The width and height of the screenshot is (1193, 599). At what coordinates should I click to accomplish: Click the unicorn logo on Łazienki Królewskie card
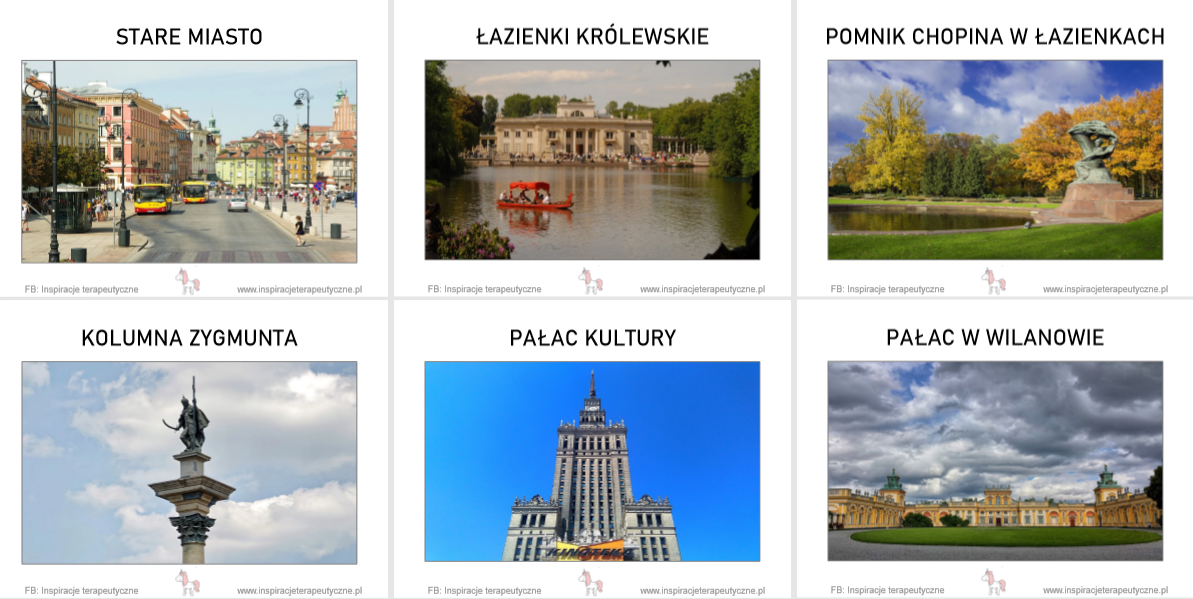[x=590, y=282]
